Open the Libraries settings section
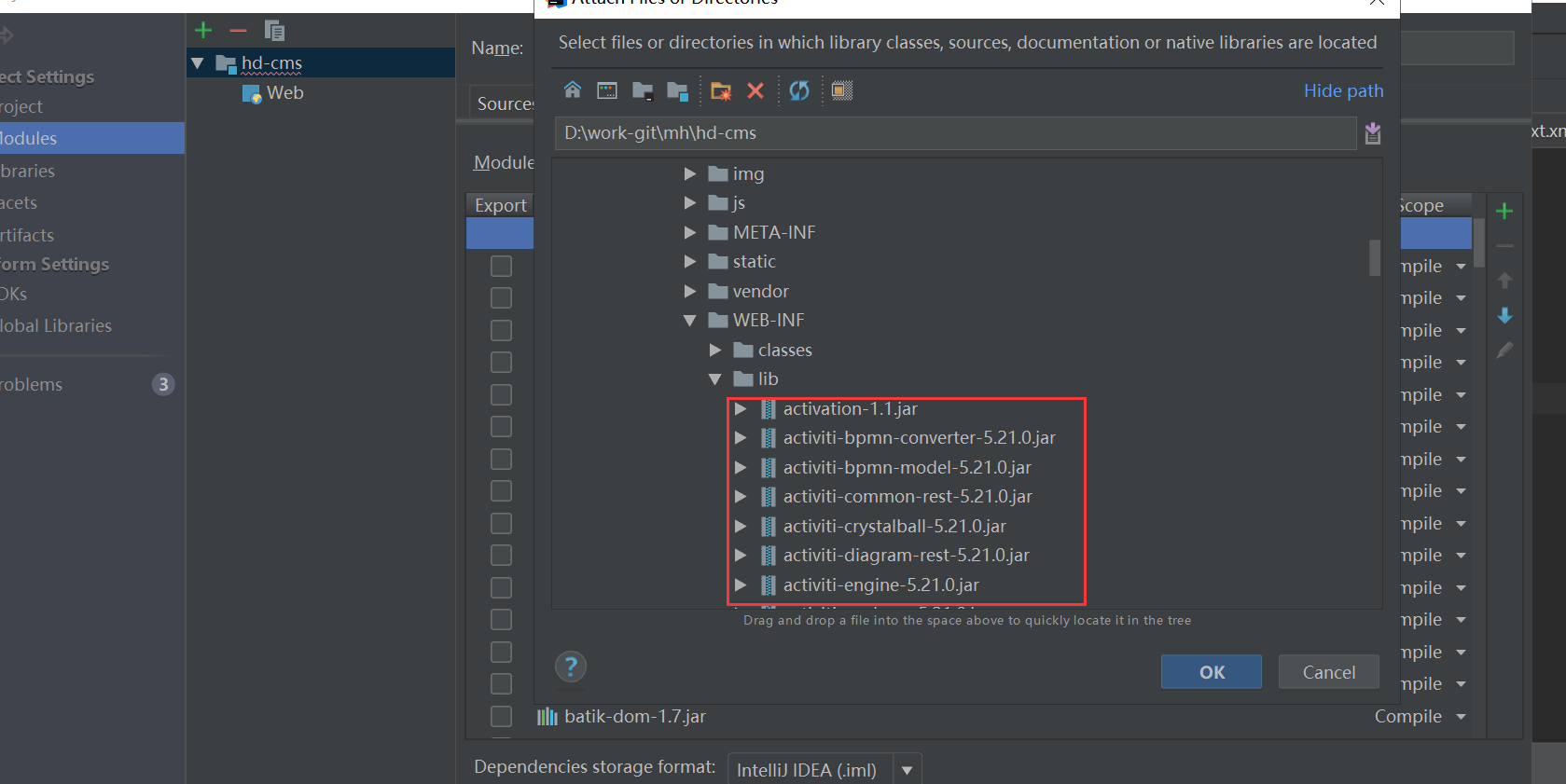The height and width of the screenshot is (784, 1566). 28,171
